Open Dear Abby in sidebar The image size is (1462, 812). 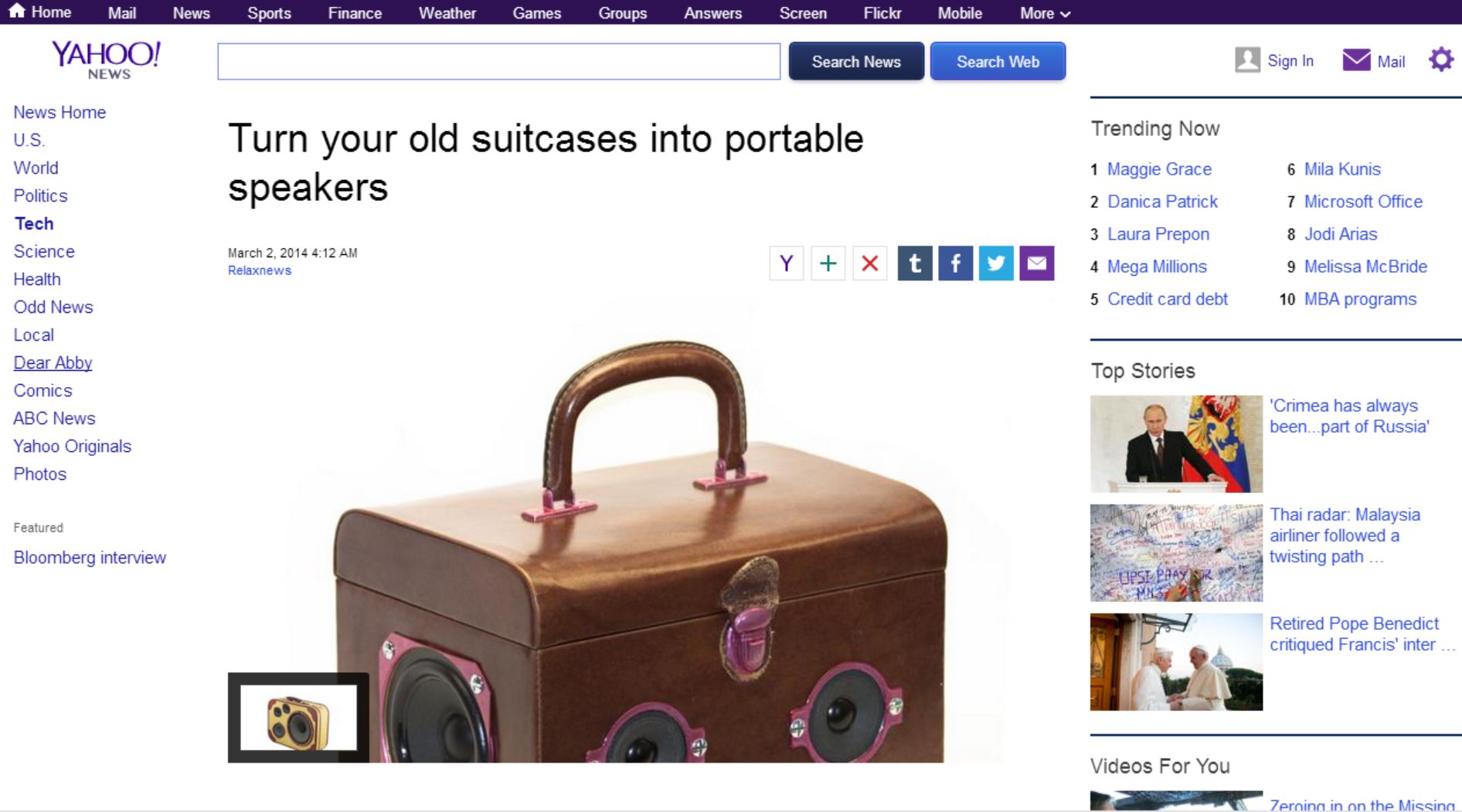[53, 362]
